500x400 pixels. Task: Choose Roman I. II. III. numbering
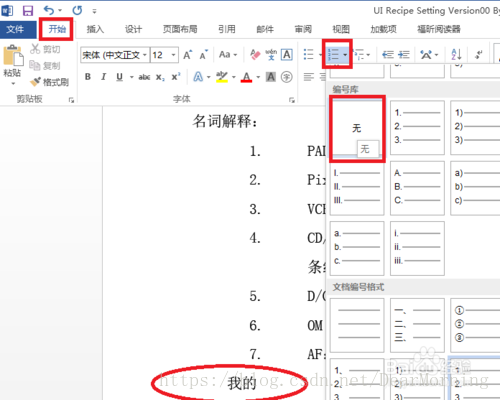(357, 188)
